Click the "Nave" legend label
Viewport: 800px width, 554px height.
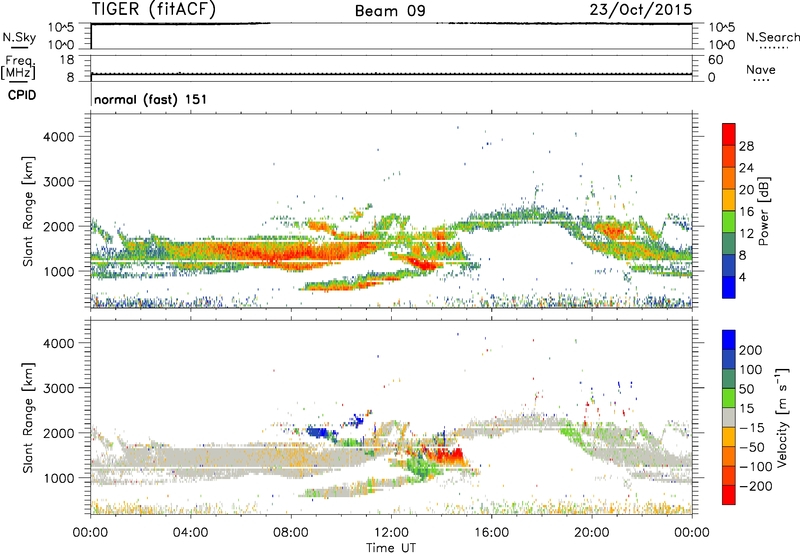click(x=760, y=69)
